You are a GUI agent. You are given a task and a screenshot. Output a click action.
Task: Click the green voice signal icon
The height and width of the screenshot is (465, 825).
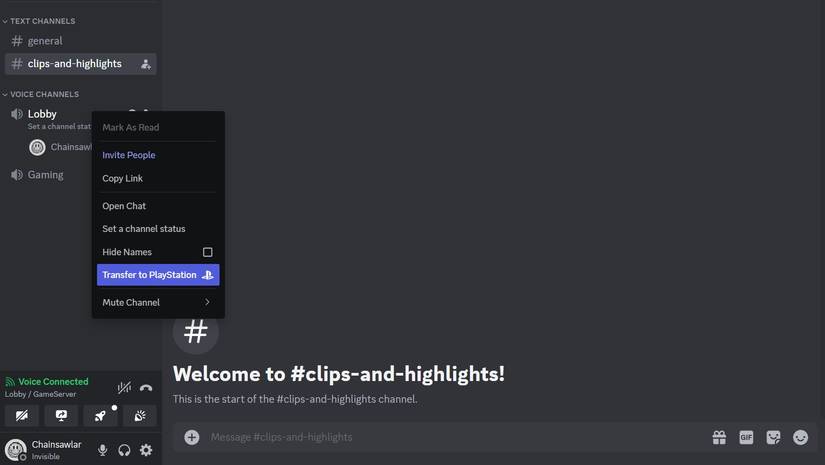point(10,382)
